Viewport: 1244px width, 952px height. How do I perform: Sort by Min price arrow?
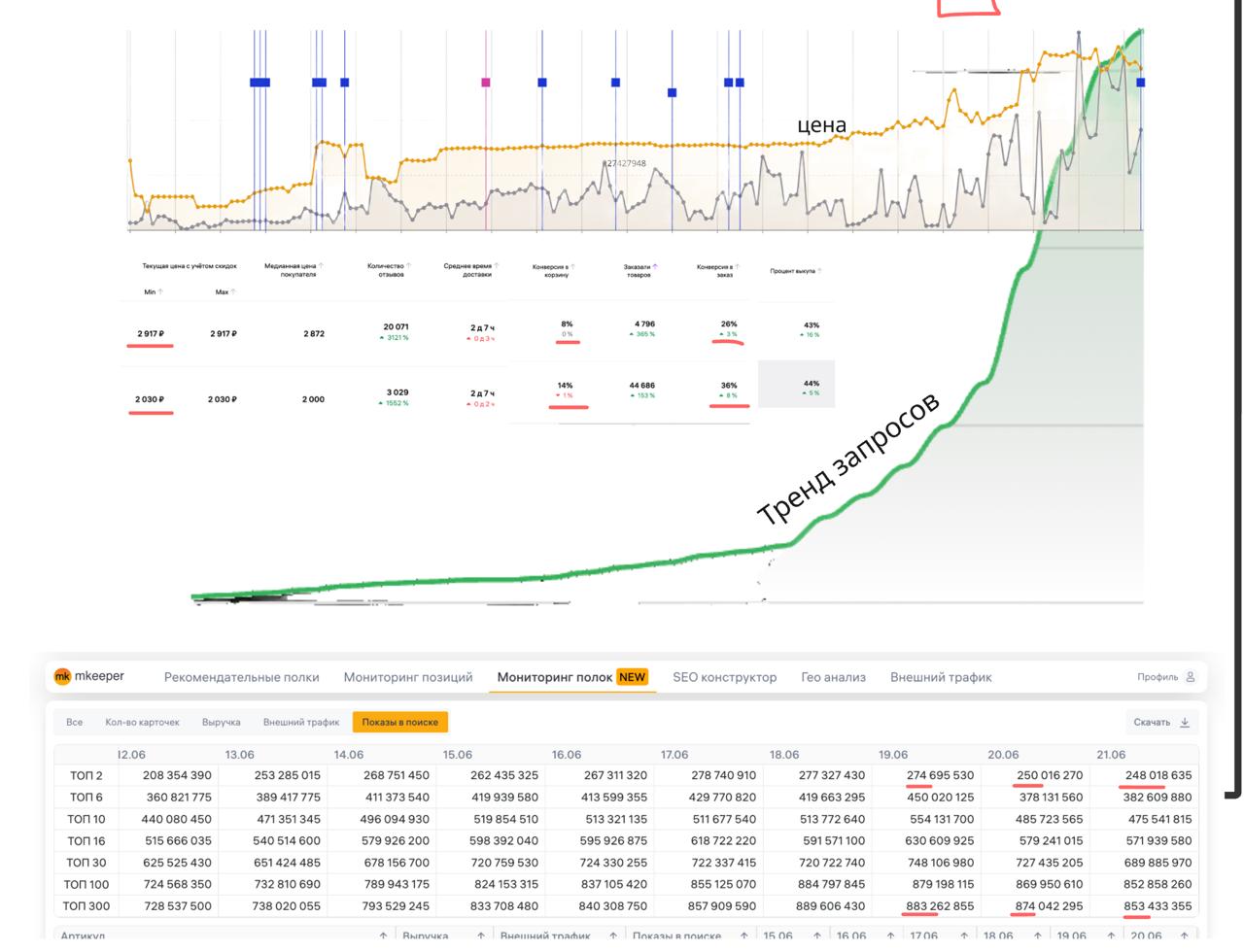[160, 291]
